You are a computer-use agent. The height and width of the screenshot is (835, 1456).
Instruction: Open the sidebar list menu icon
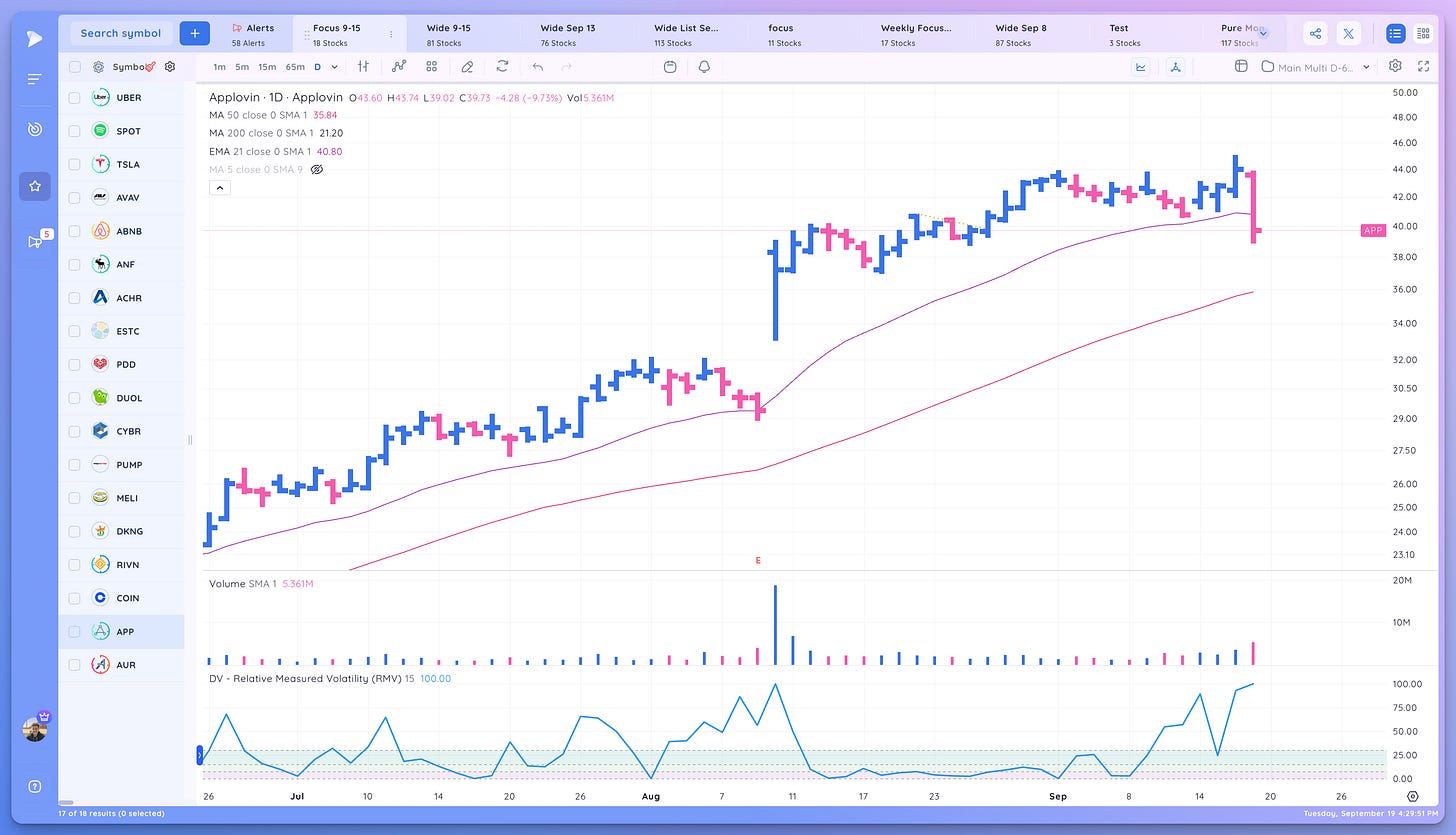coord(34,79)
